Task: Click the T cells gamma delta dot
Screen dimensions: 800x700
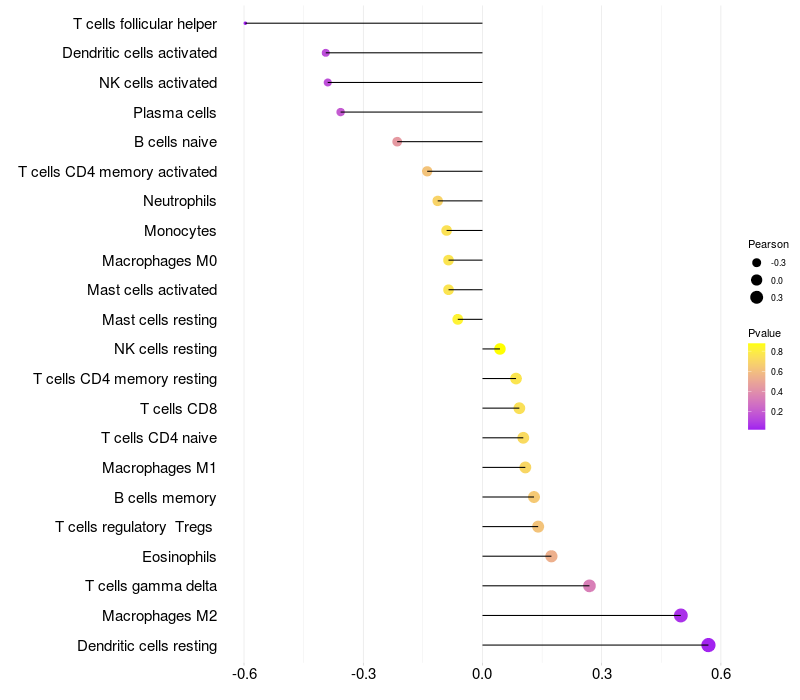Action: (589, 586)
